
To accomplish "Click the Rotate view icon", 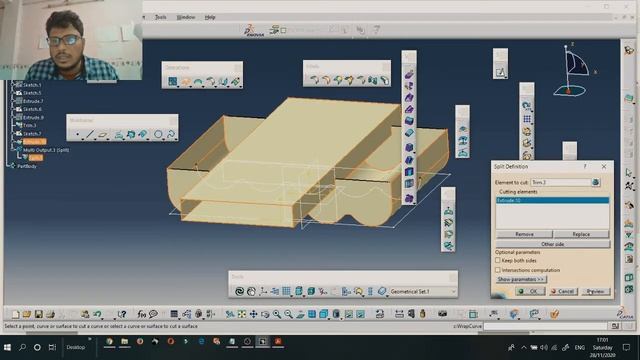I will [265, 314].
